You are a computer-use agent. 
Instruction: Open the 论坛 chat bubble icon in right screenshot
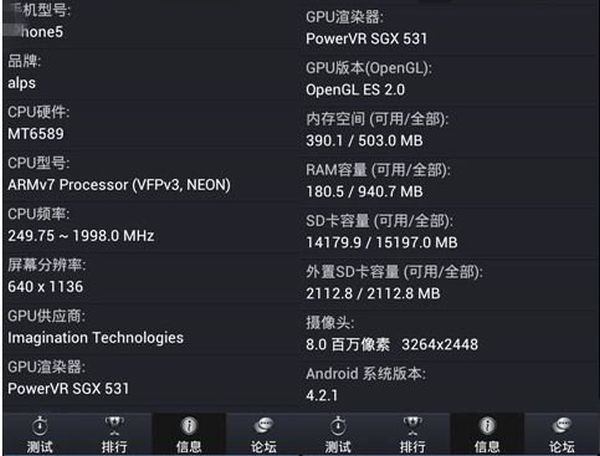562,434
